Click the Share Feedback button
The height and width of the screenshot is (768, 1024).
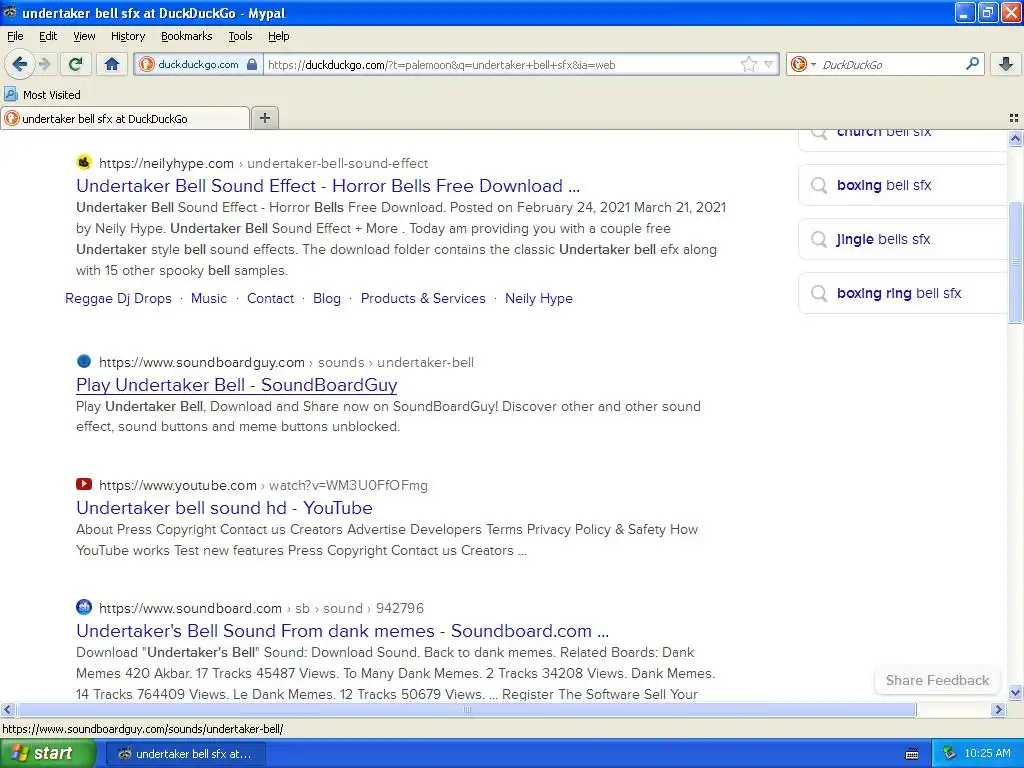[937, 680]
